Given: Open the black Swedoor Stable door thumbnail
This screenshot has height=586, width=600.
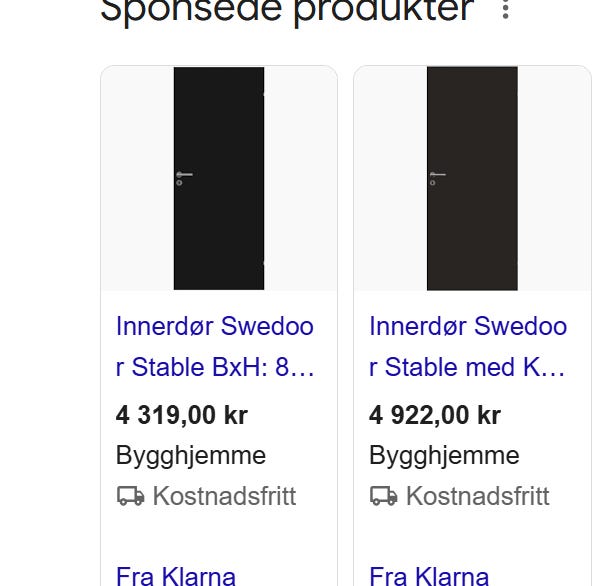Looking at the screenshot, I should tap(219, 178).
